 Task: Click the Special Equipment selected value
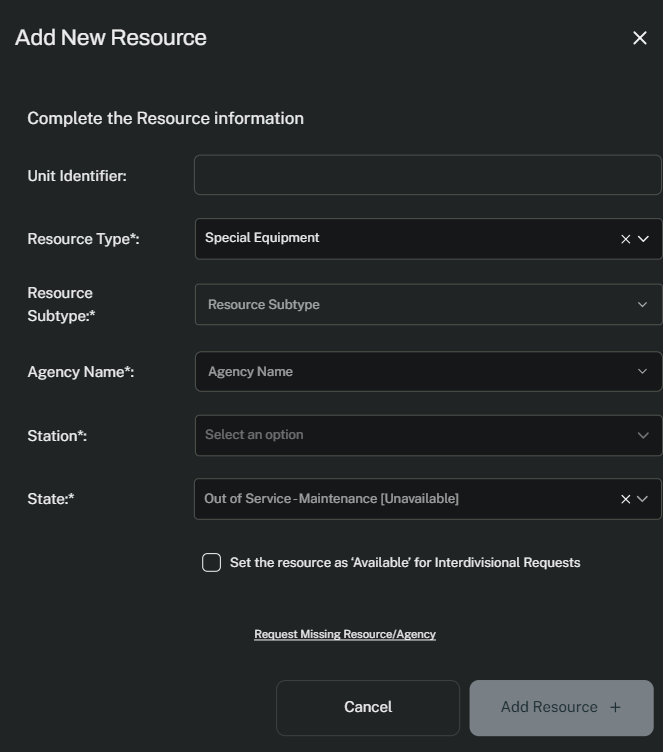[262, 238]
